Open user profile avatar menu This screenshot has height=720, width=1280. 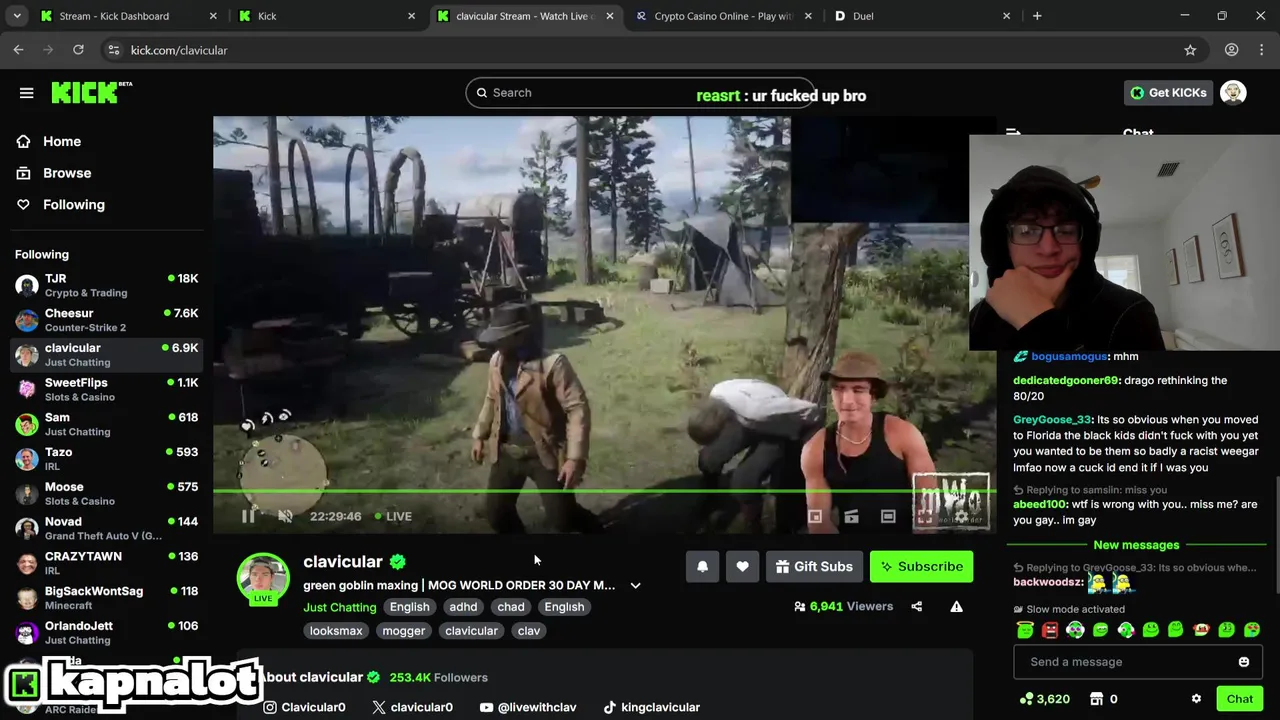tap(1233, 92)
